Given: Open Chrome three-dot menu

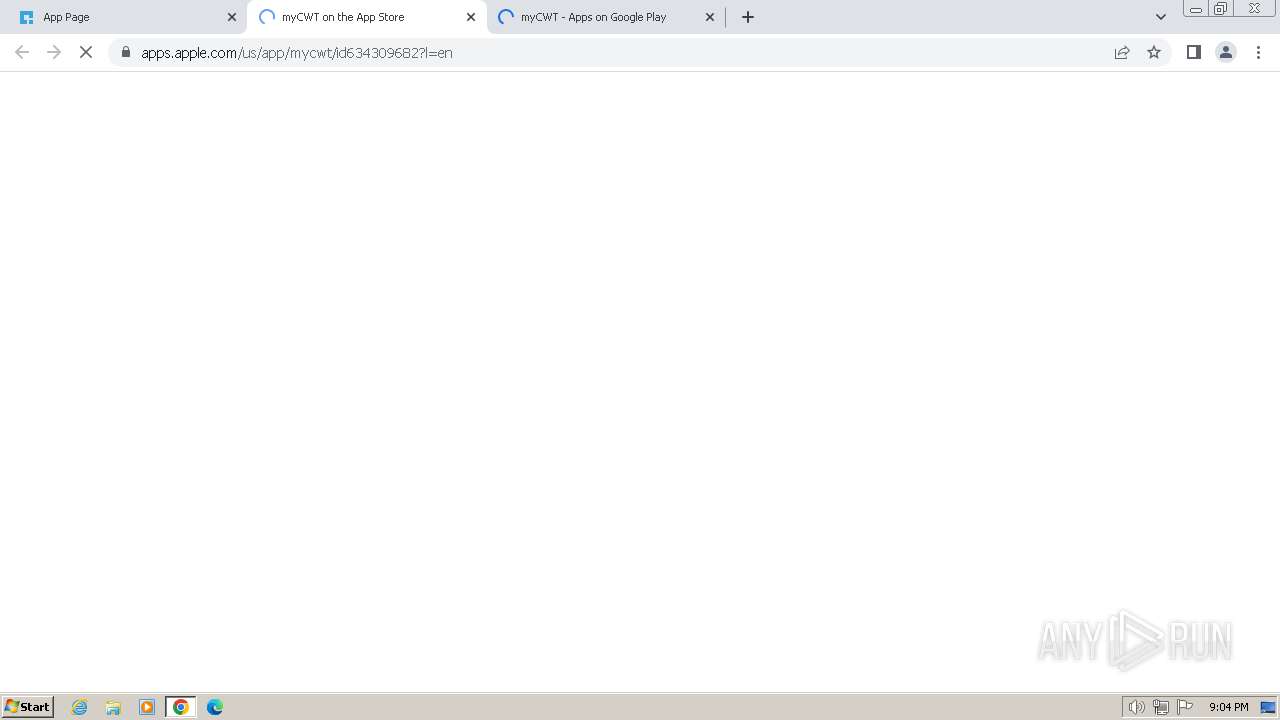Looking at the screenshot, I should pyautogui.click(x=1258, y=52).
